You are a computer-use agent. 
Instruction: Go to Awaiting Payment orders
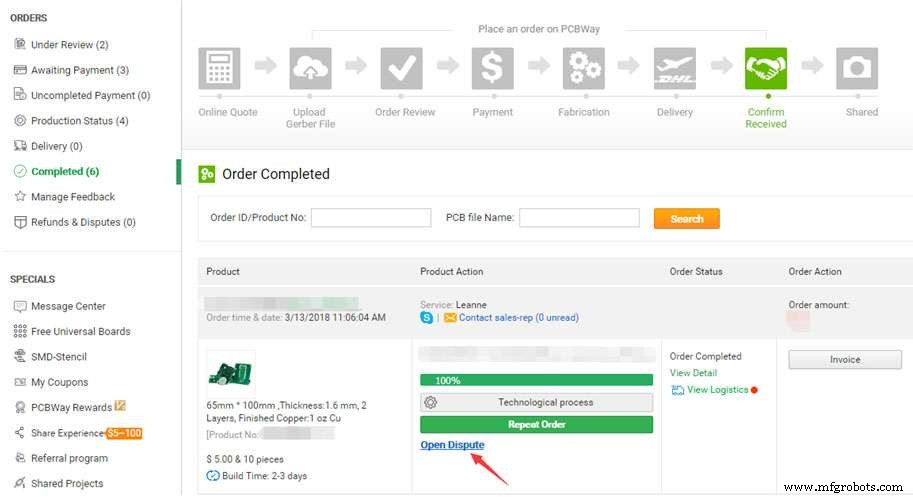click(x=79, y=70)
